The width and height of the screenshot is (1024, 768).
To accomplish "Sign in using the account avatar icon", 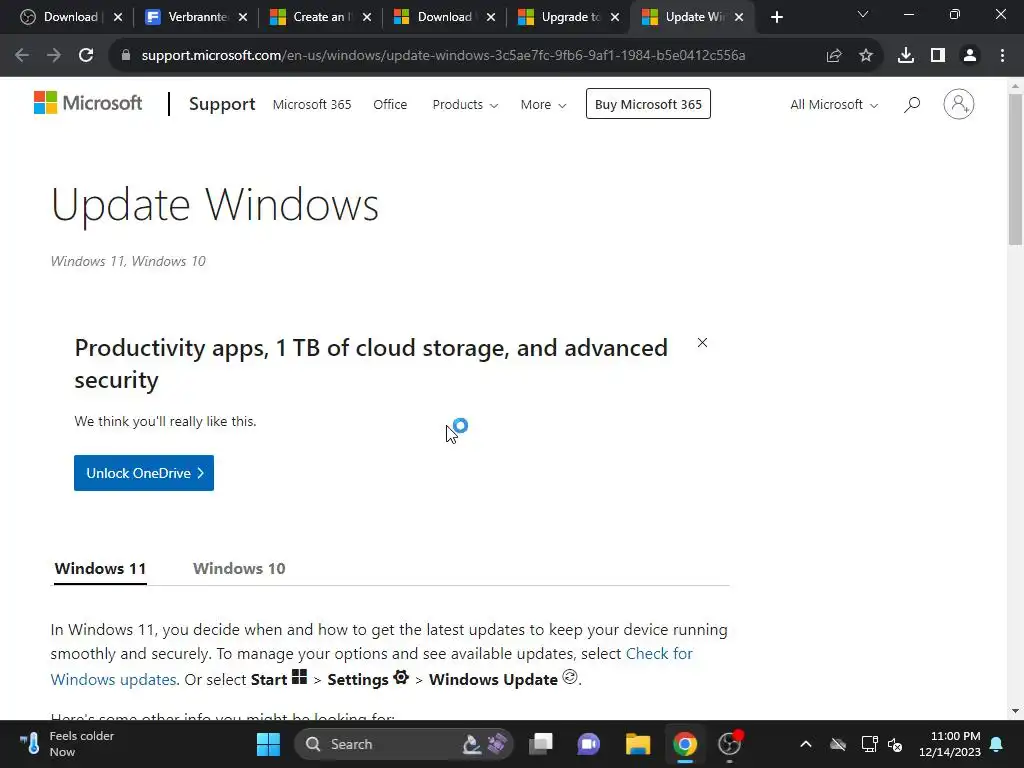I will (x=959, y=104).
